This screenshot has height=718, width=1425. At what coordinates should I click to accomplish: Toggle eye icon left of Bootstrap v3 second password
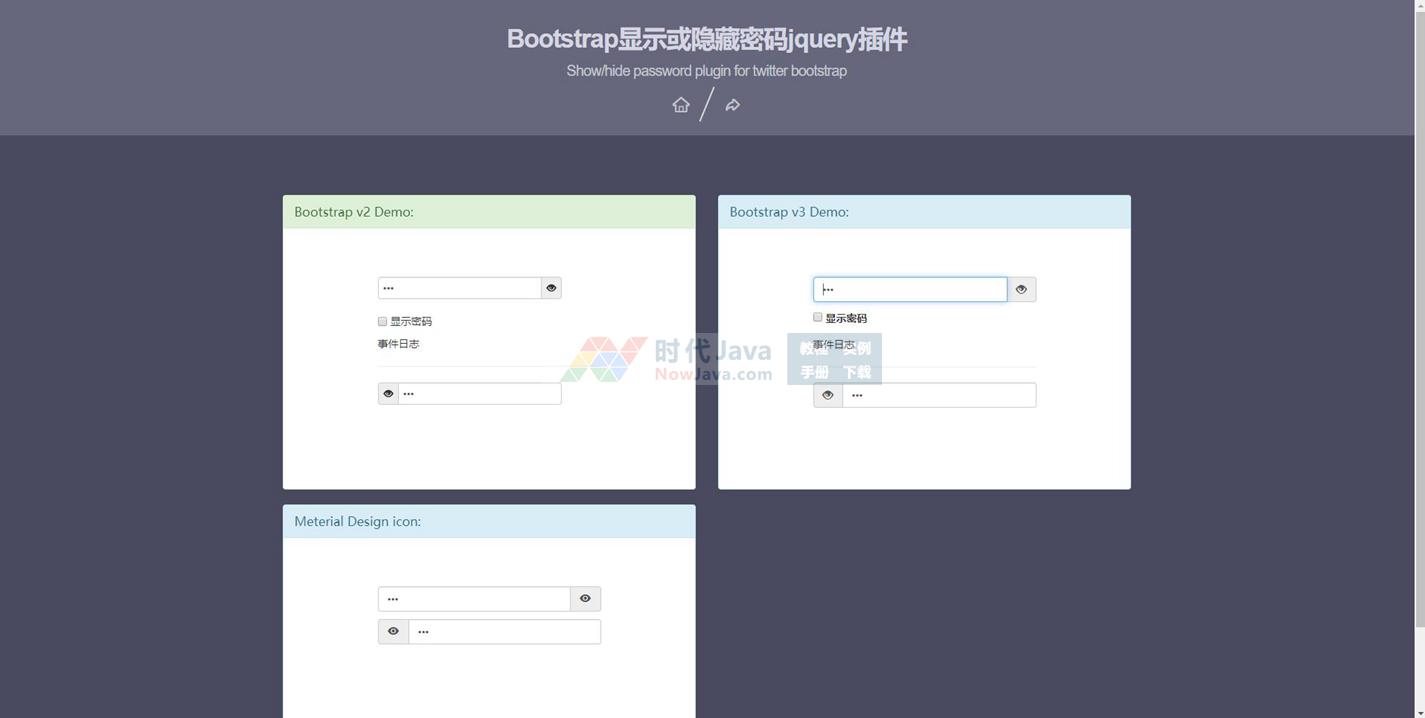(x=828, y=395)
